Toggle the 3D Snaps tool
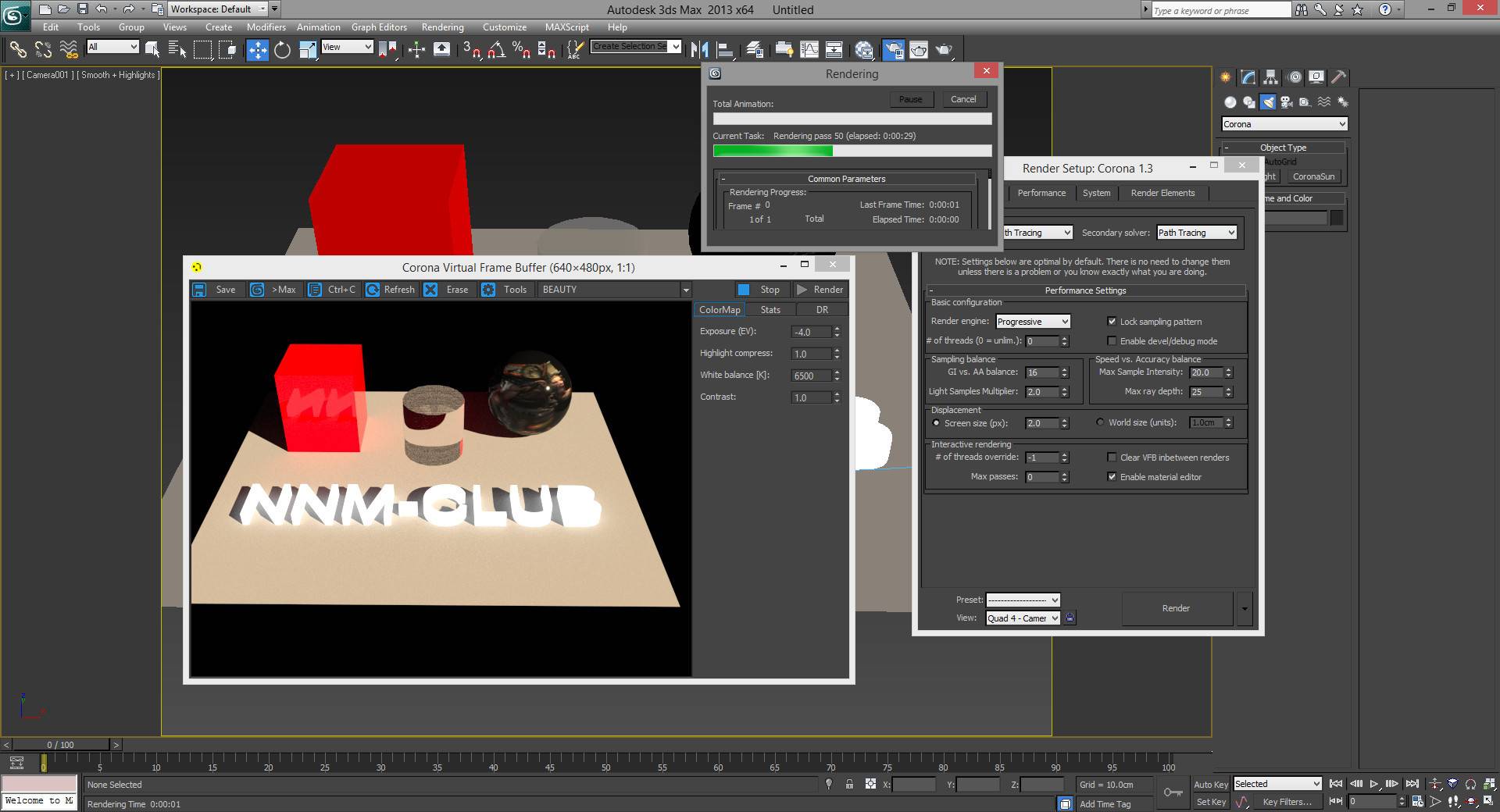1500x812 pixels. coord(471,50)
